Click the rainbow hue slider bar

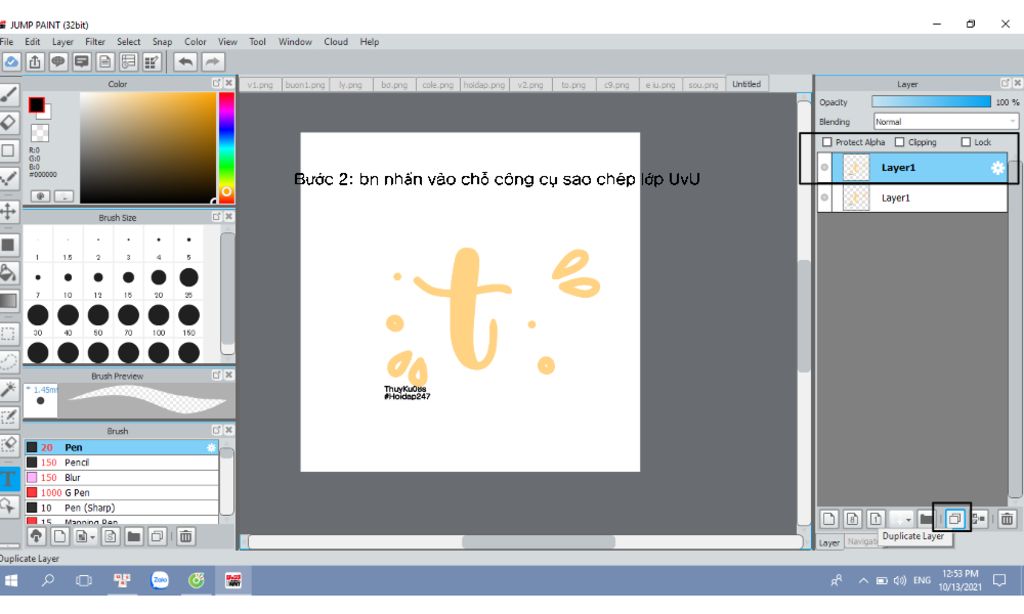click(x=226, y=147)
